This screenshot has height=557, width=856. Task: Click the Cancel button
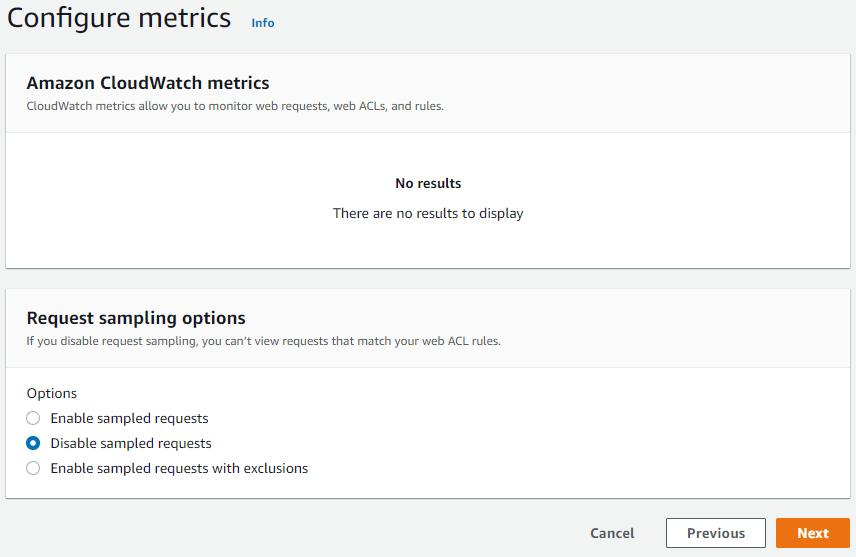(612, 533)
